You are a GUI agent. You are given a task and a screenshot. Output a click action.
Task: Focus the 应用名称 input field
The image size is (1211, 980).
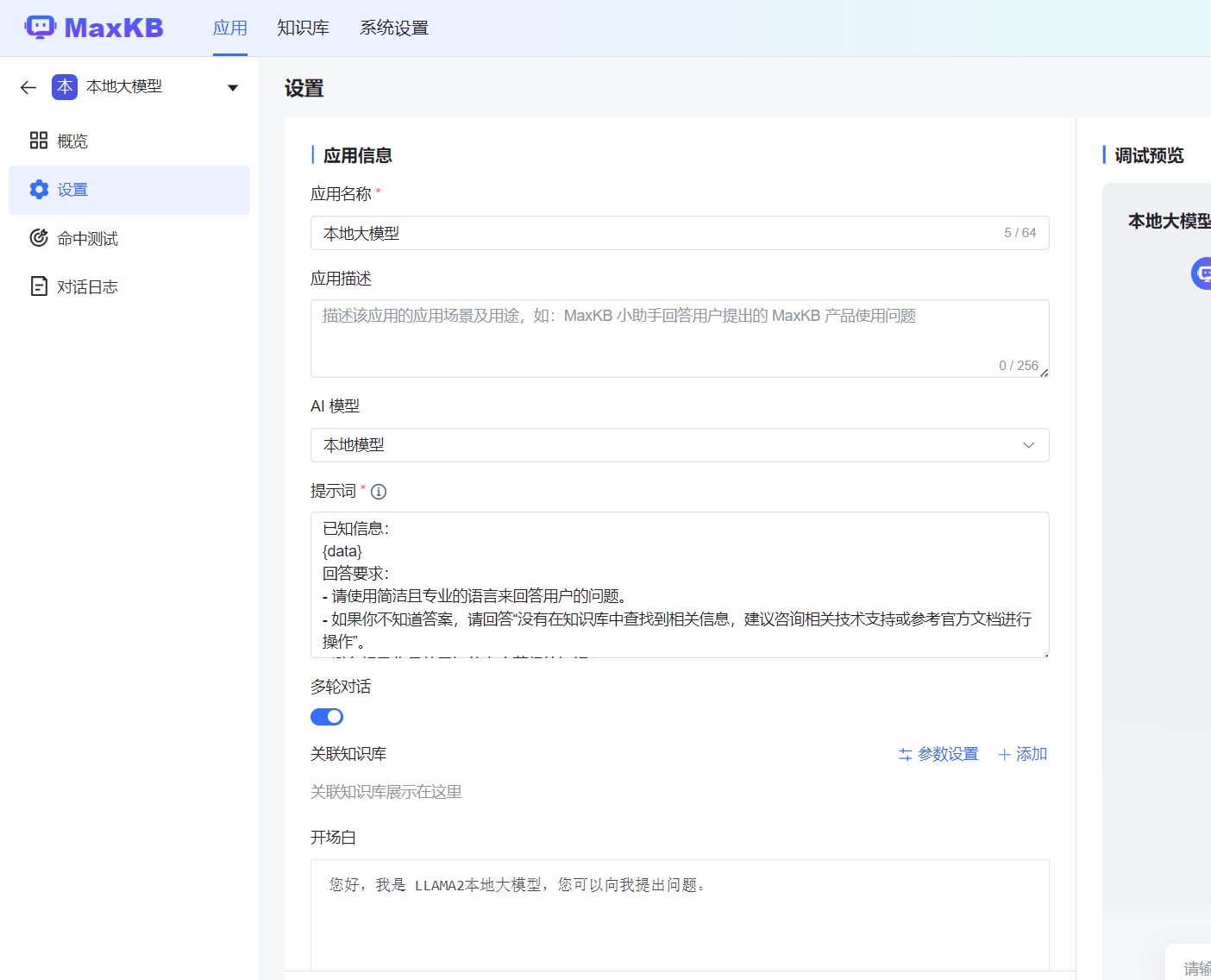pyautogui.click(x=680, y=233)
